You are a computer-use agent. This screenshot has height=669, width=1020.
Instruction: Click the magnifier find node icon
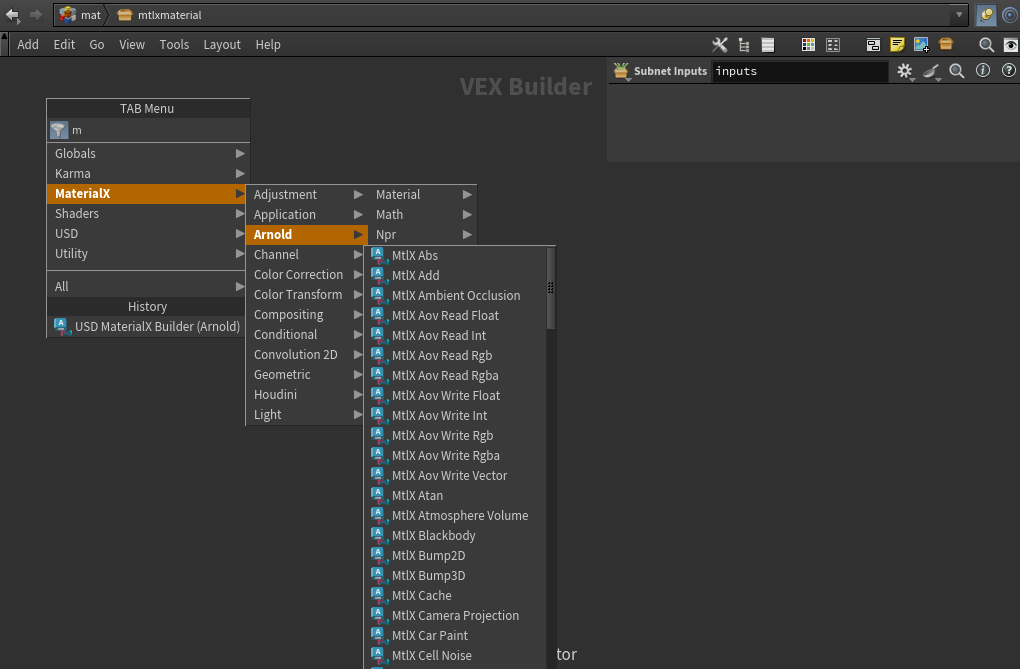pos(986,45)
